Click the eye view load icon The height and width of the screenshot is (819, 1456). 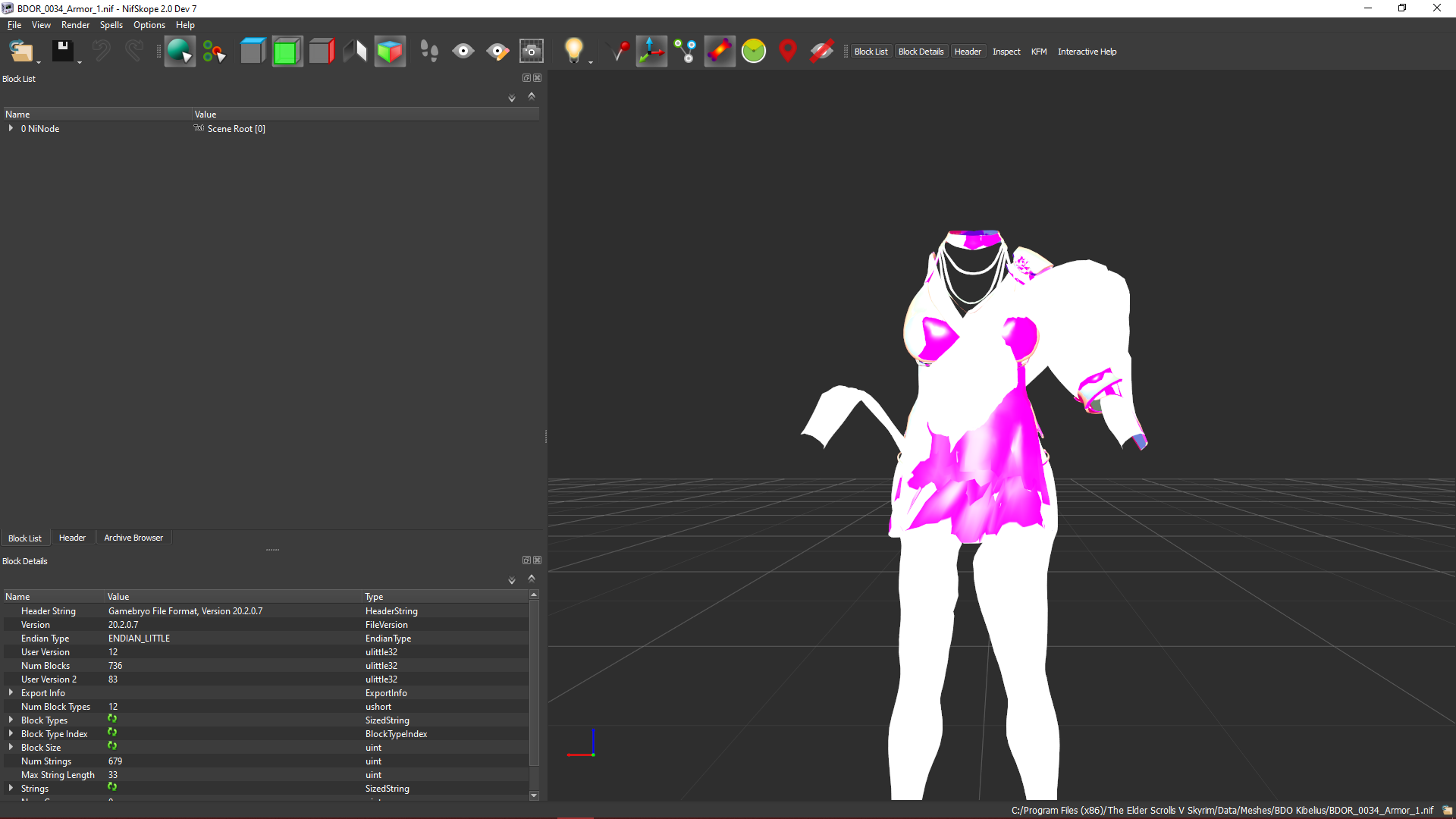point(463,52)
